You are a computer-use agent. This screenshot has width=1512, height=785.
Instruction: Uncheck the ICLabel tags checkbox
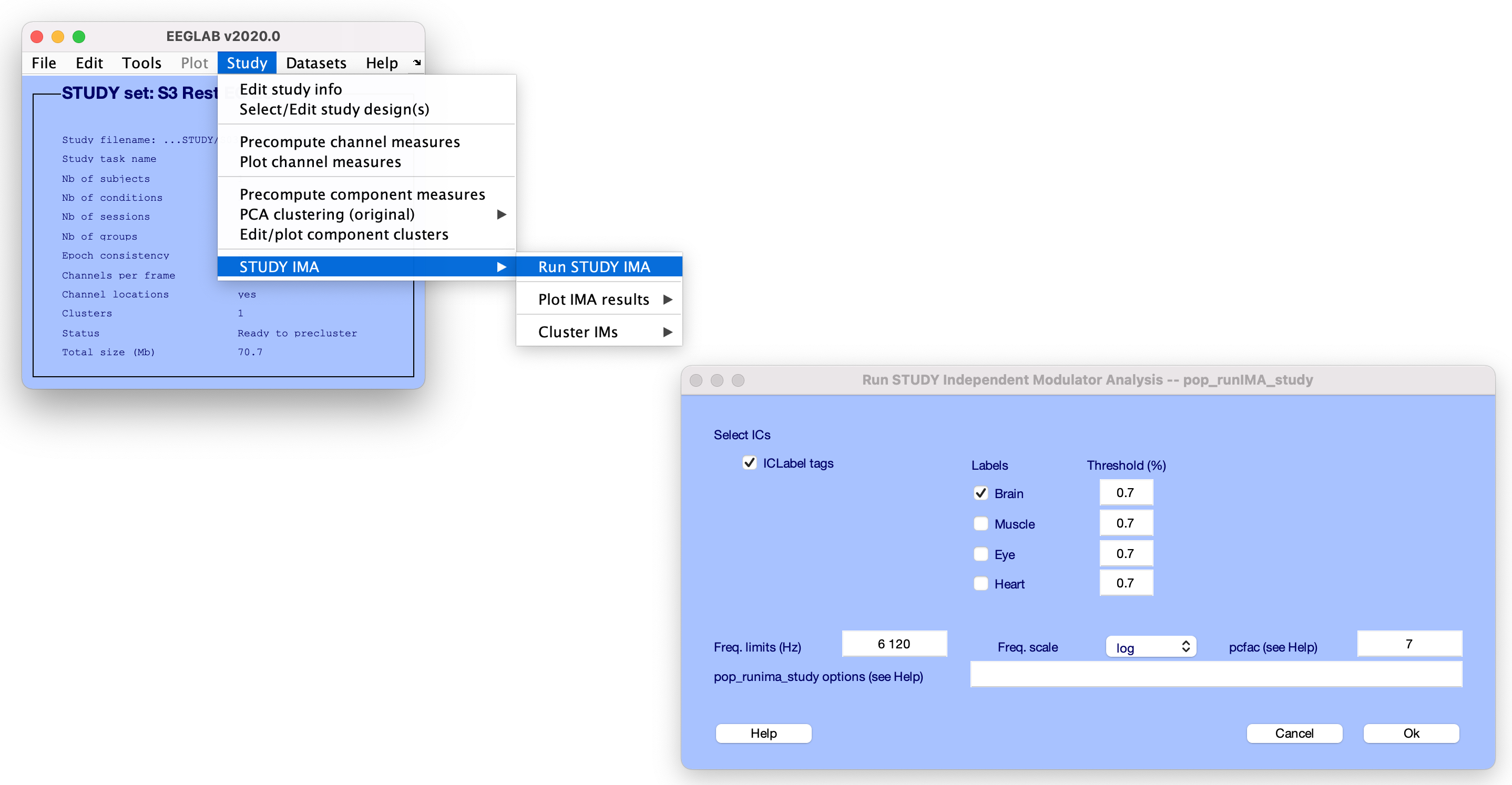[x=750, y=463]
